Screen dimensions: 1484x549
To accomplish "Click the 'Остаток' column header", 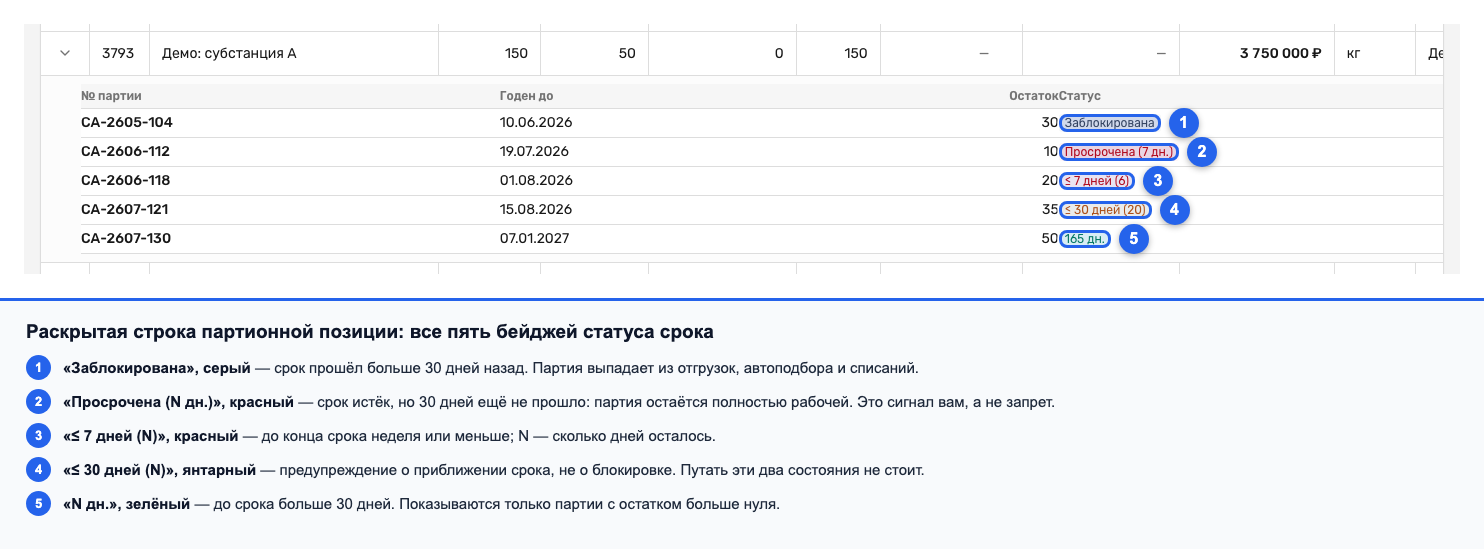I will [x=1033, y=96].
